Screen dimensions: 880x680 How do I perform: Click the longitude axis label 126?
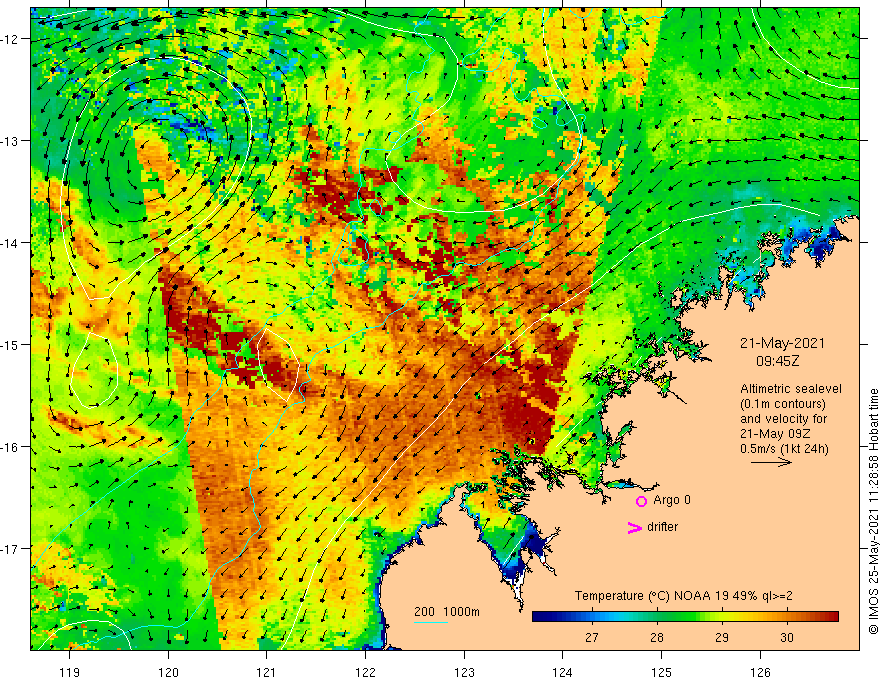pos(760,672)
